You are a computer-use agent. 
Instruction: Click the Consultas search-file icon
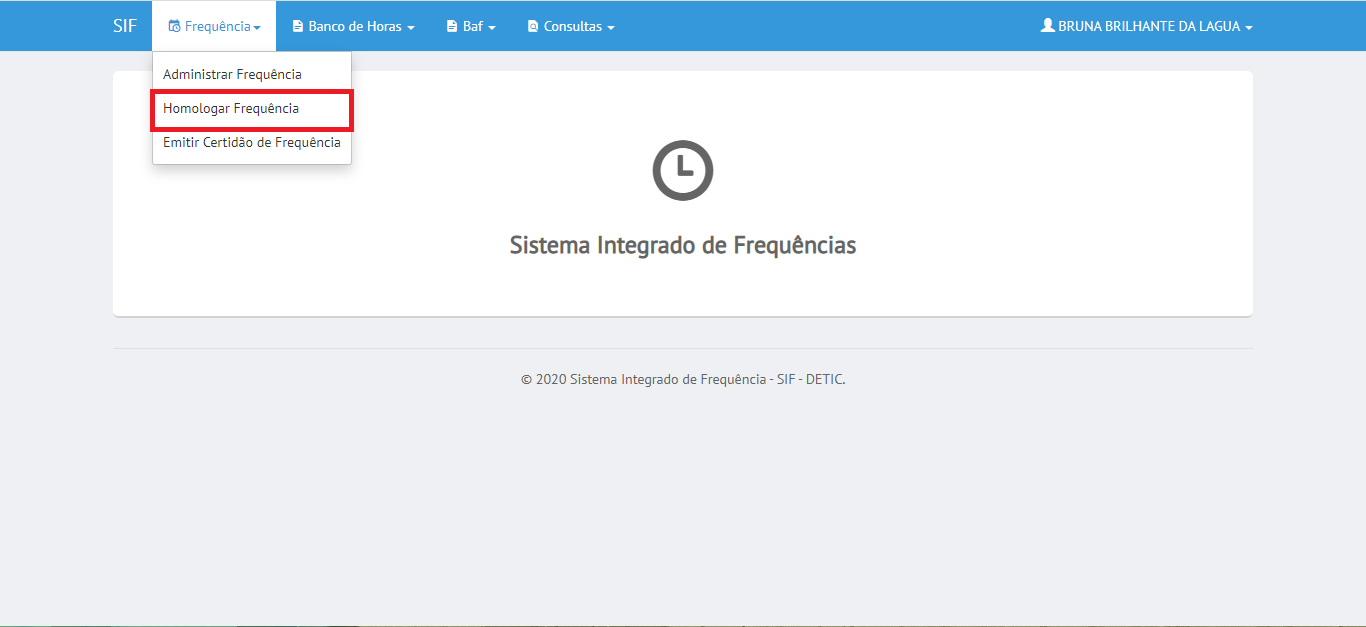(x=533, y=27)
